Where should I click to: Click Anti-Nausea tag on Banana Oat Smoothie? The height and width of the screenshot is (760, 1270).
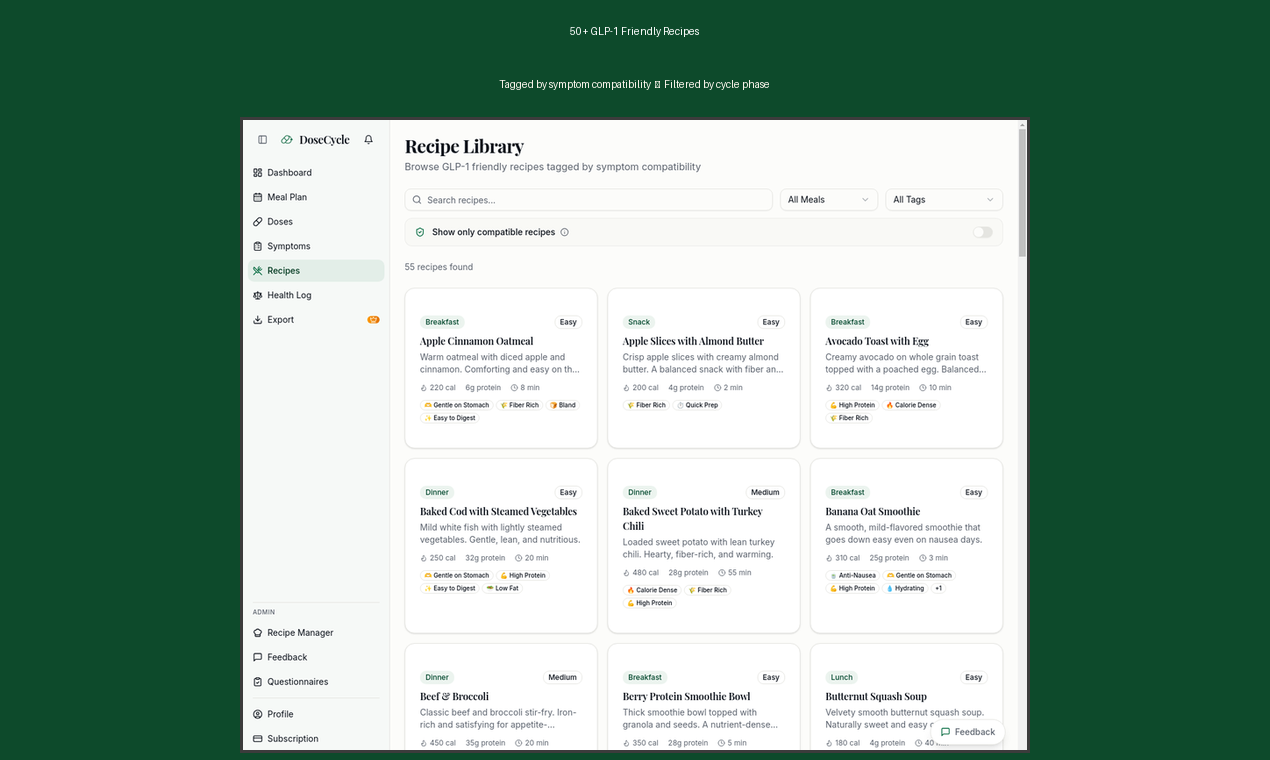(x=853, y=576)
